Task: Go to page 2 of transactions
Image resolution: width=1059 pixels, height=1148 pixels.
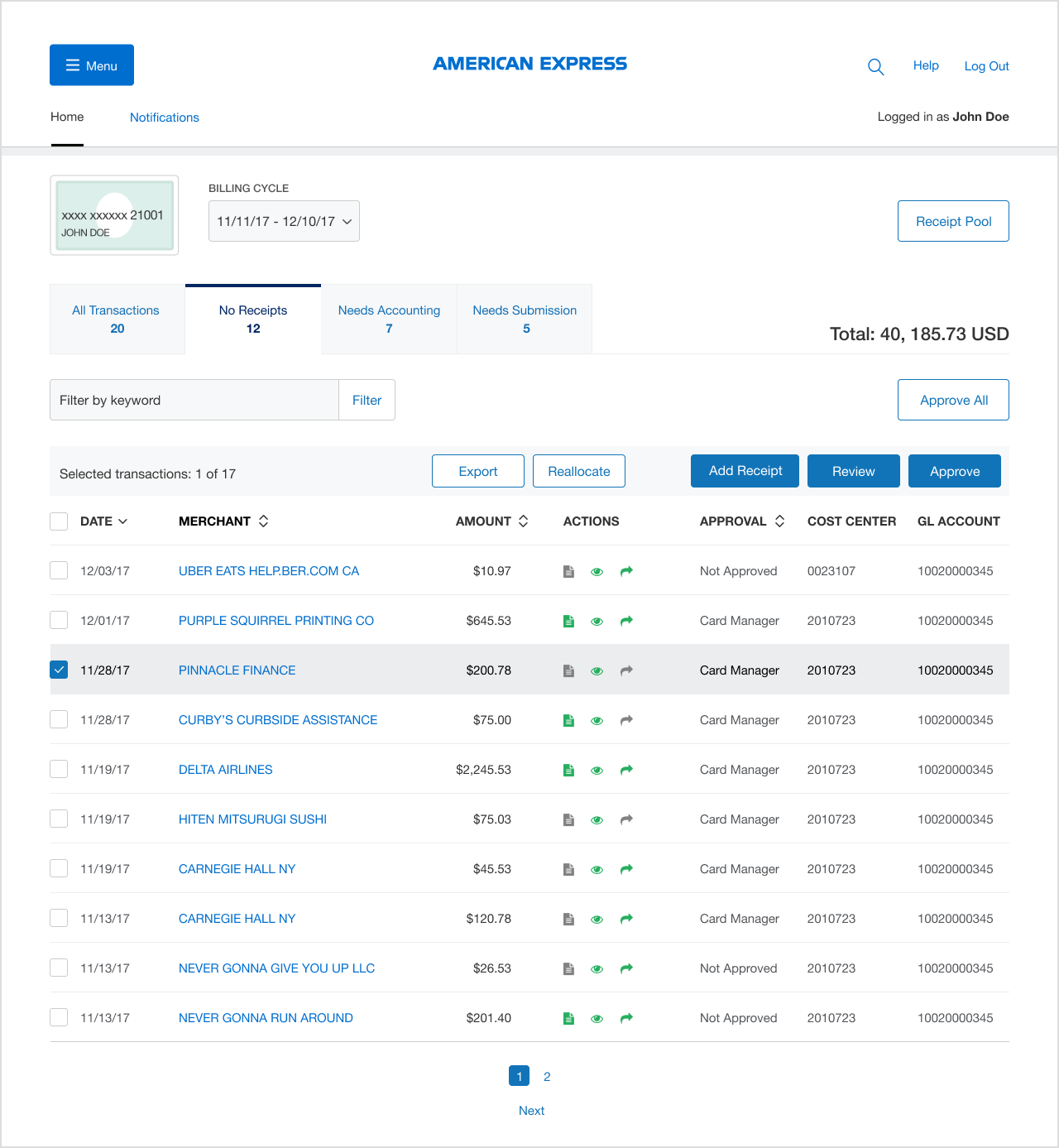Action: tap(547, 1077)
